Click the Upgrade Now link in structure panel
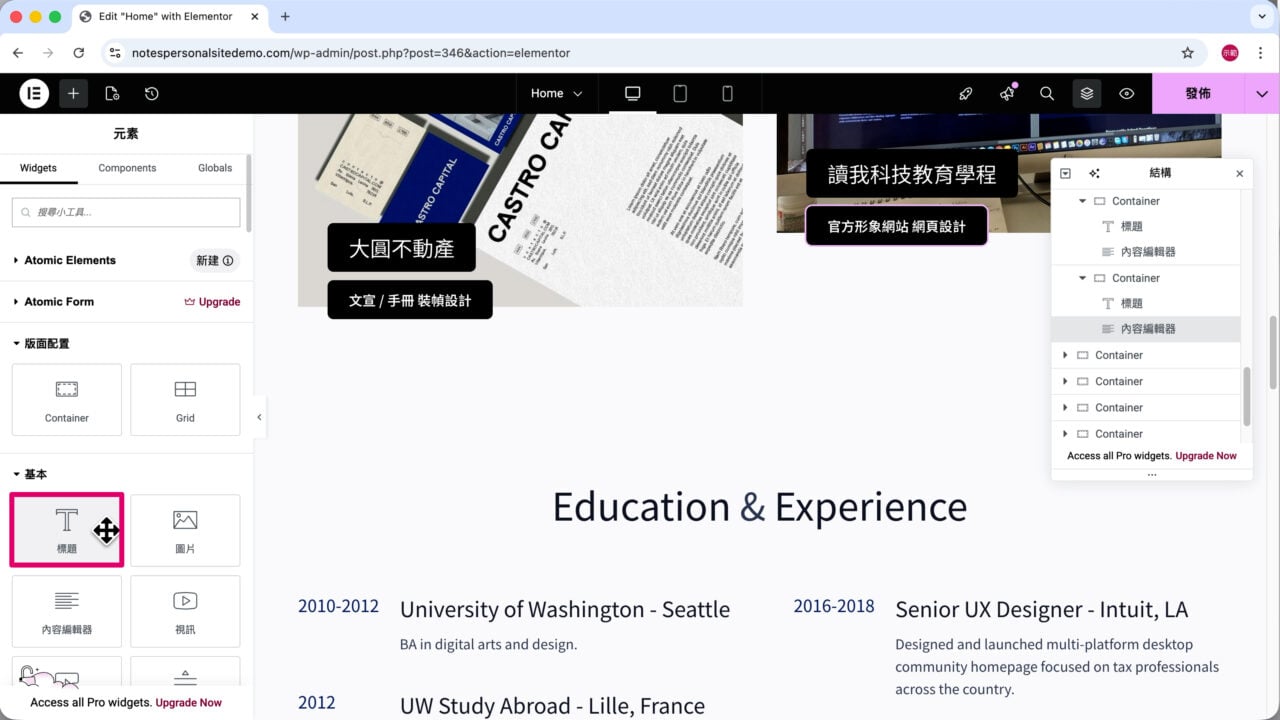Image resolution: width=1280 pixels, height=720 pixels. coord(1206,456)
